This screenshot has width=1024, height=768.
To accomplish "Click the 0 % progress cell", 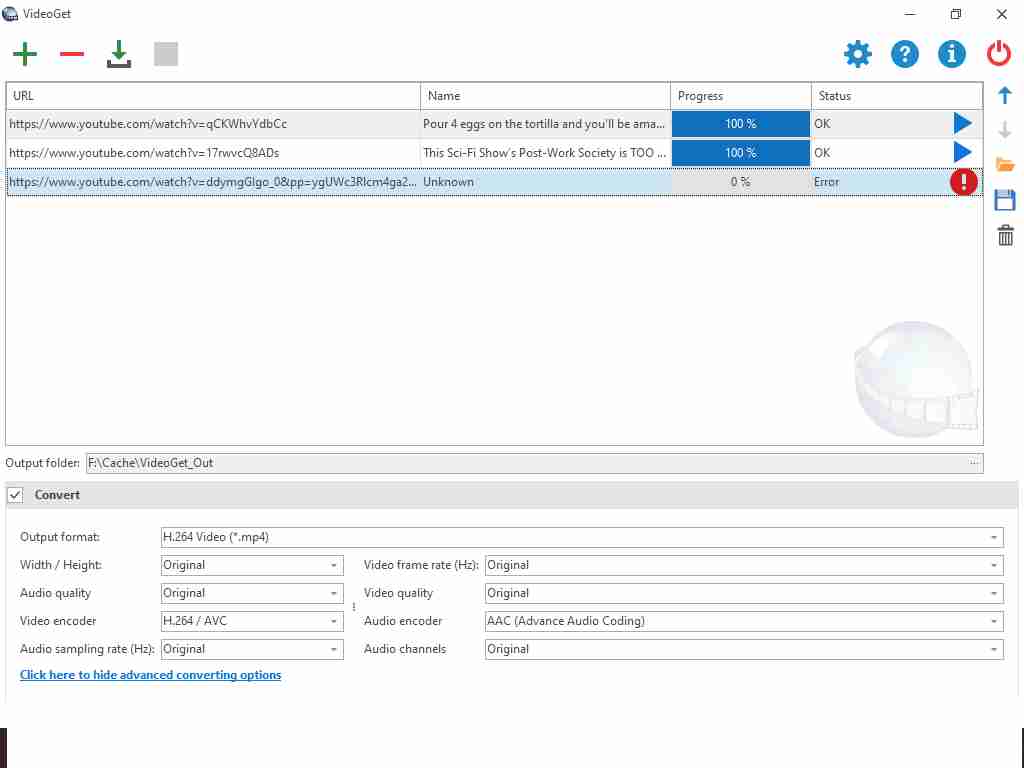I will tap(741, 182).
